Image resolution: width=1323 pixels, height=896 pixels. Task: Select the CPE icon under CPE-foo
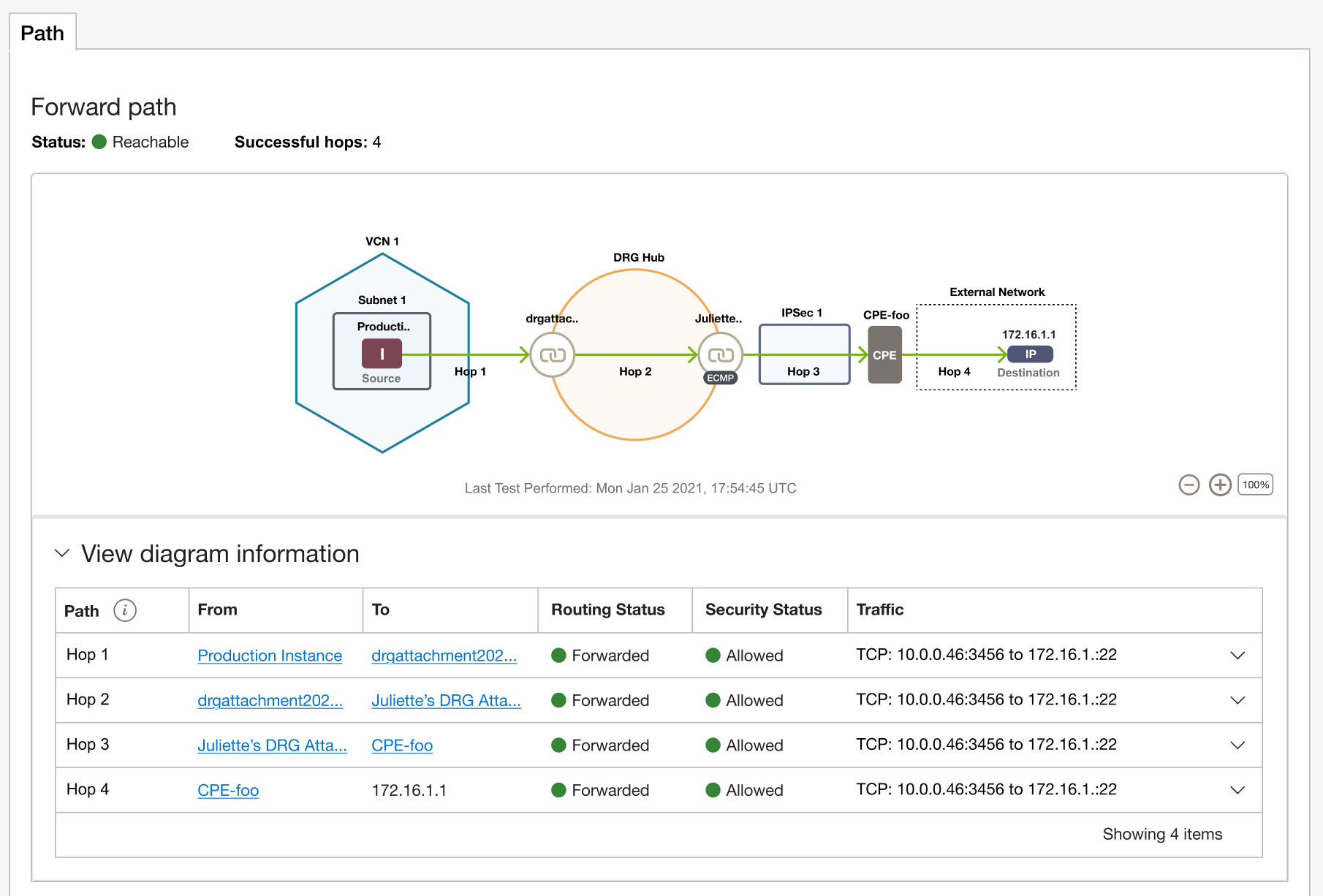pyautogui.click(x=884, y=355)
